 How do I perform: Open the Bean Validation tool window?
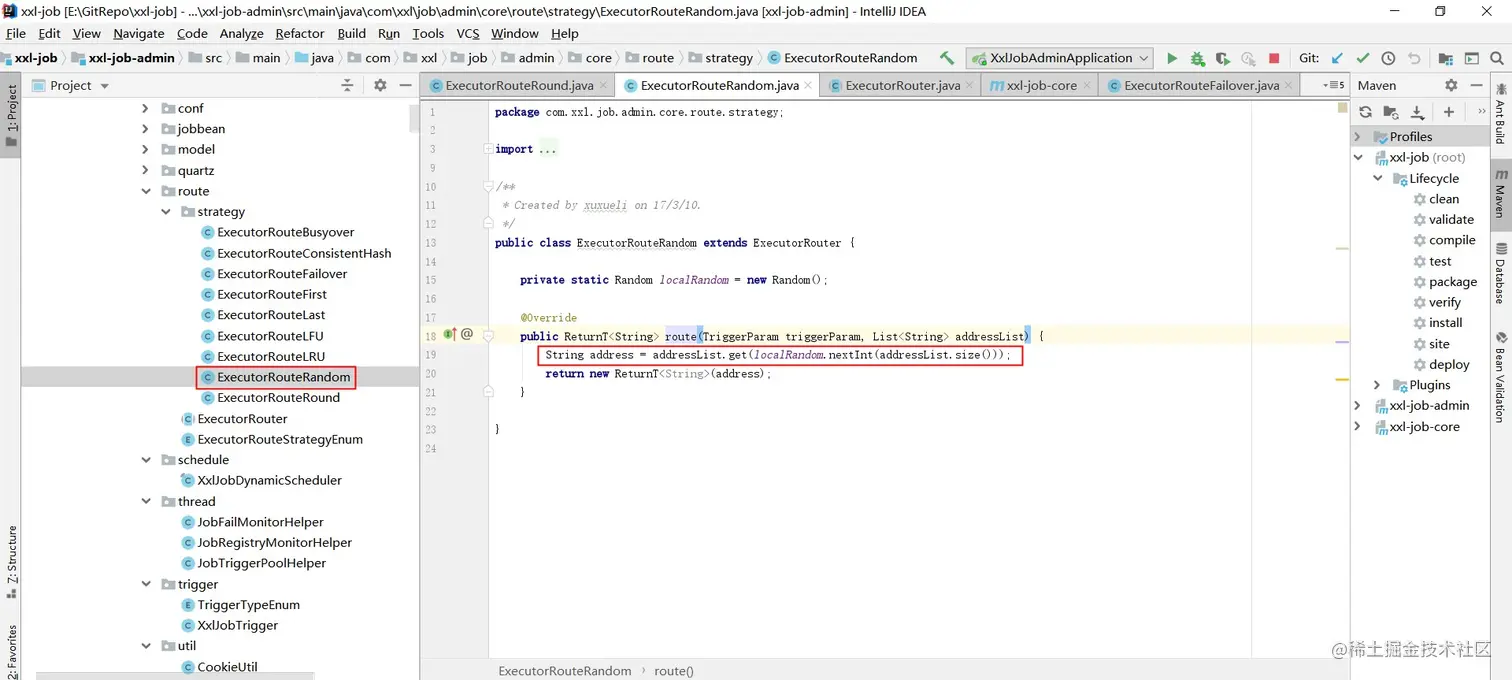(1500, 377)
